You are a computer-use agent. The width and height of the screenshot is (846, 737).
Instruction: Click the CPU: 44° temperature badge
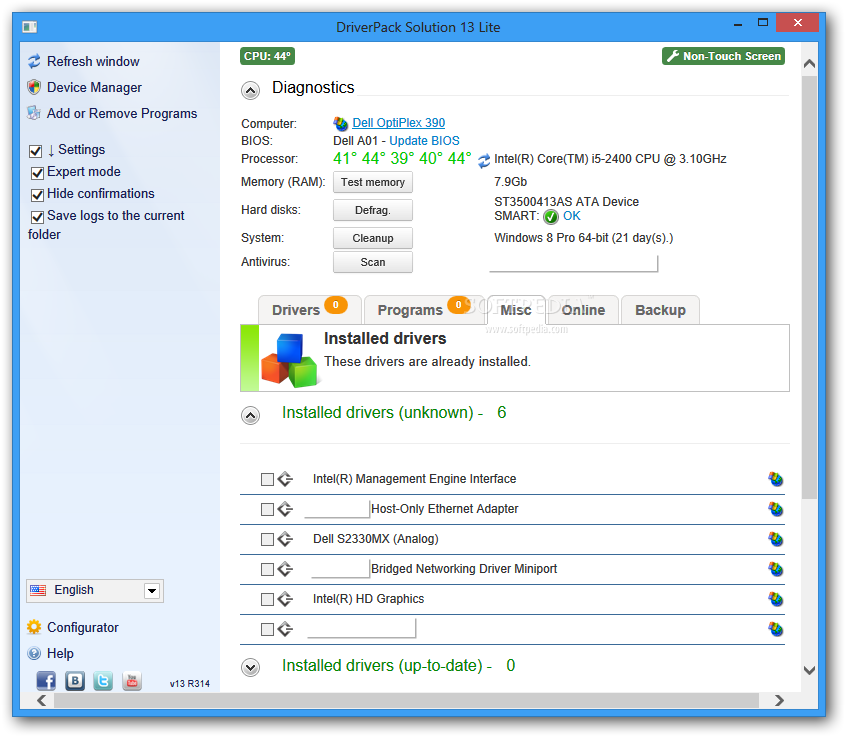coord(268,56)
